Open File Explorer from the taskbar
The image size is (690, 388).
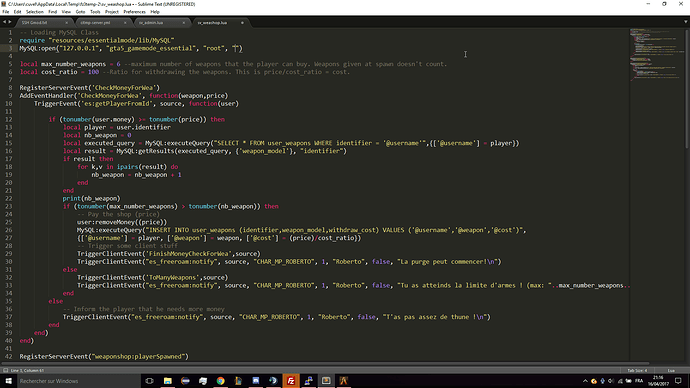pyautogui.click(x=168, y=381)
